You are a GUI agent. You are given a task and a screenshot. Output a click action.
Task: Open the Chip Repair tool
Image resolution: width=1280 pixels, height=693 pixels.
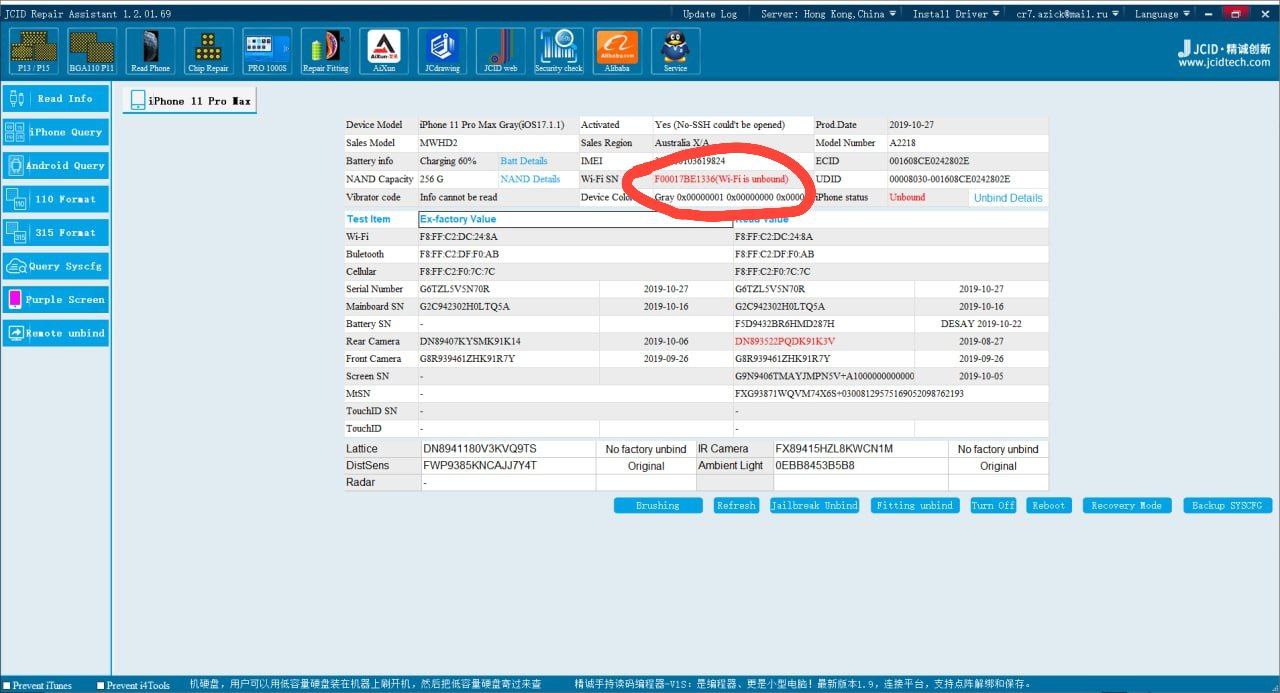pyautogui.click(x=208, y=50)
